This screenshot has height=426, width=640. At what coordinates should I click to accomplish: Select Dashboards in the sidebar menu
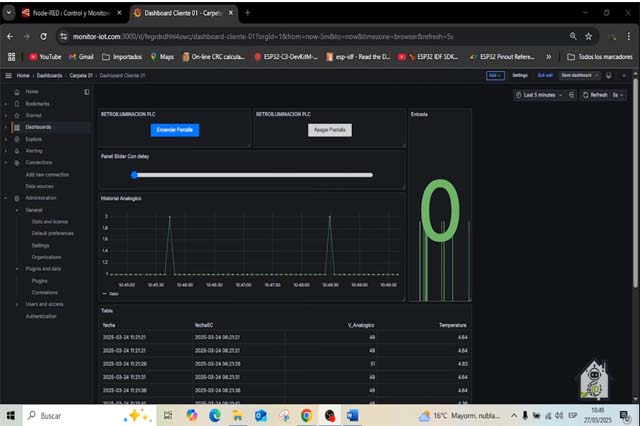[x=39, y=127]
